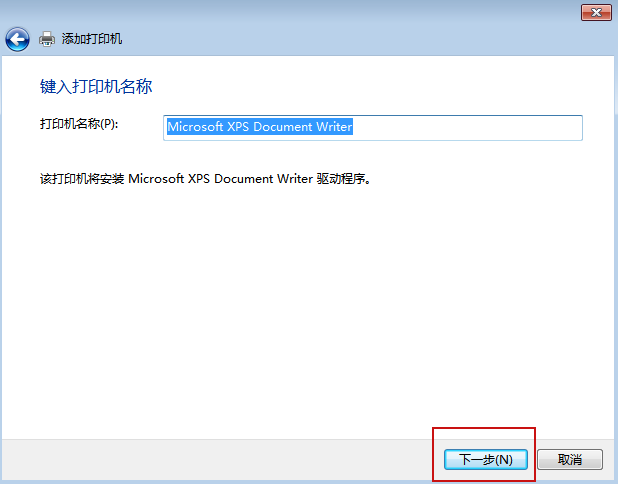This screenshot has width=618, height=484.
Task: Click the word Microsoft in the name field
Action: click(x=196, y=127)
